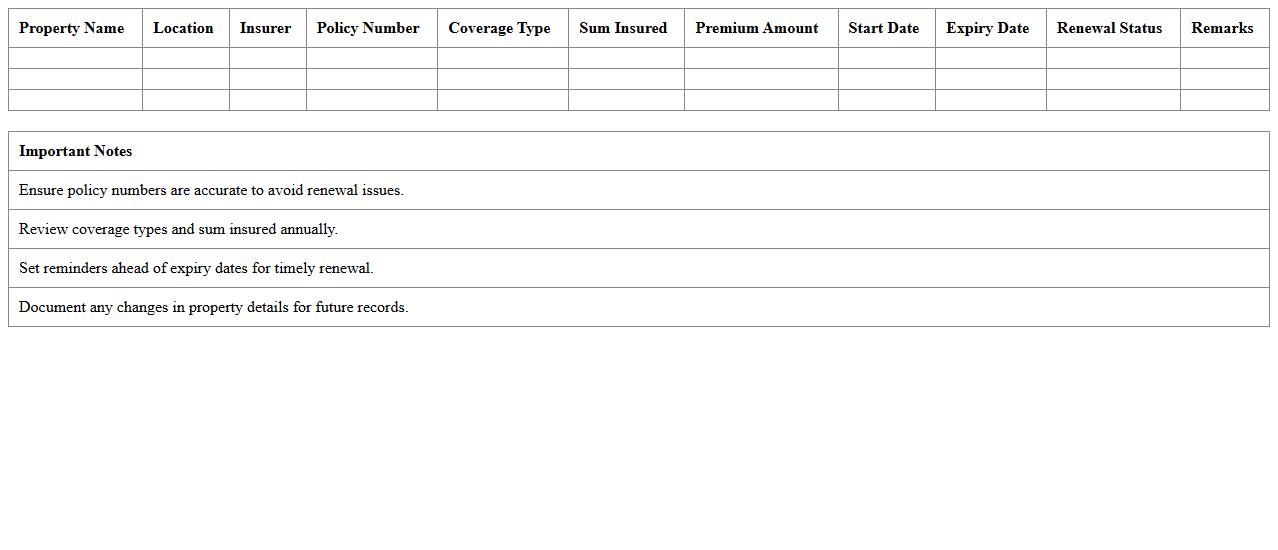Select the Sum Insured header
Viewport: 1278px width, 550px height.
pyautogui.click(x=626, y=28)
